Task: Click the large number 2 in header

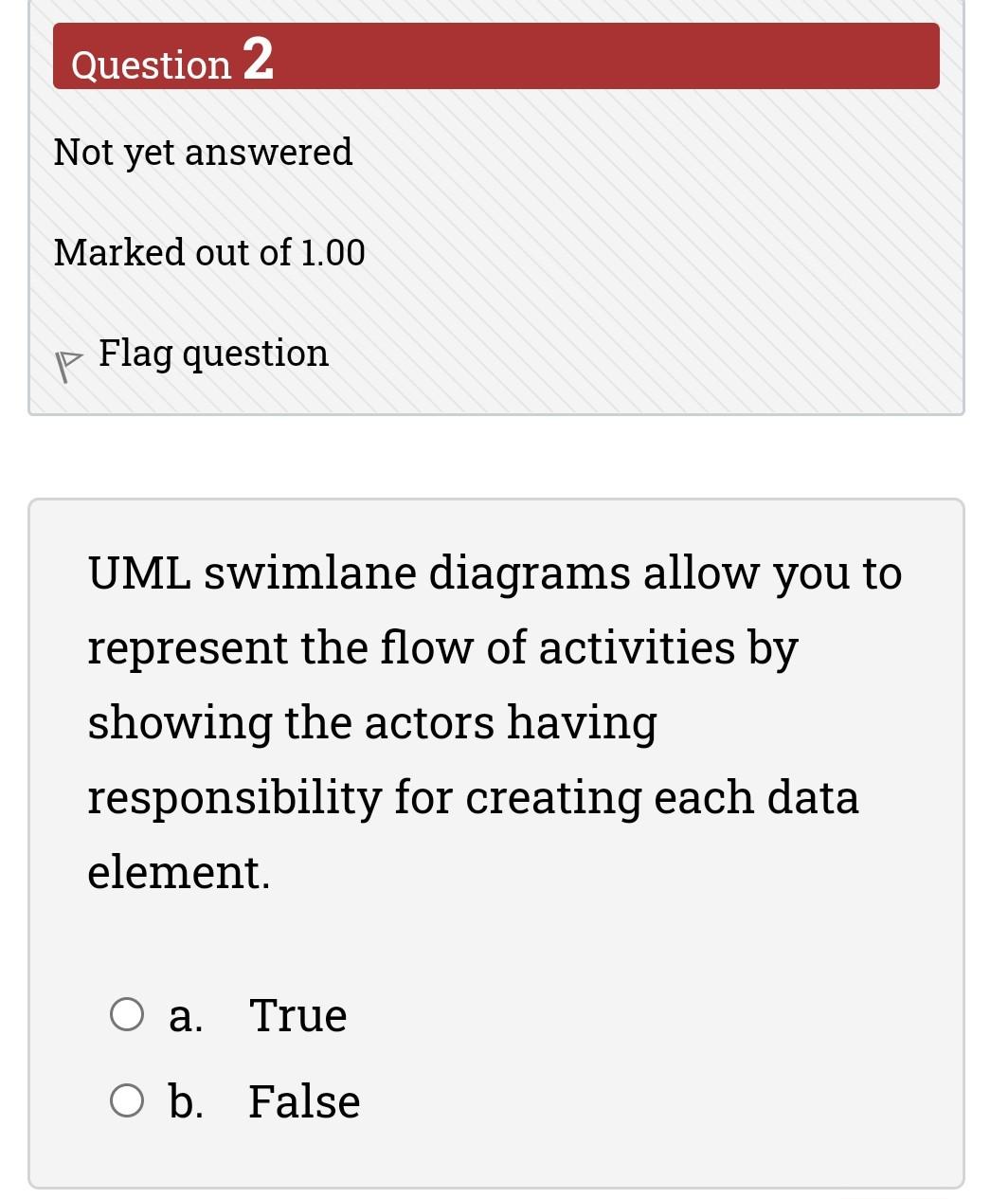Action: (258, 59)
